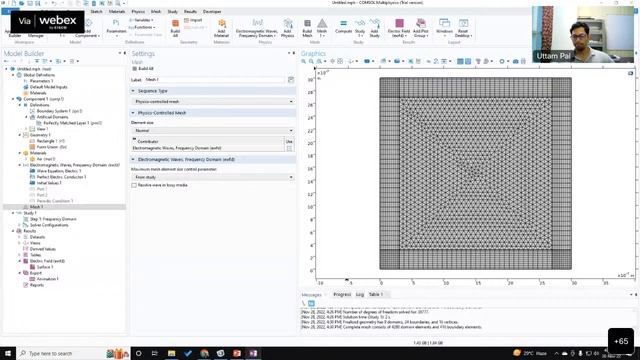Image resolution: width=640 pixels, height=360 pixels.
Task: Switch to the Progress tab
Action: point(342,294)
